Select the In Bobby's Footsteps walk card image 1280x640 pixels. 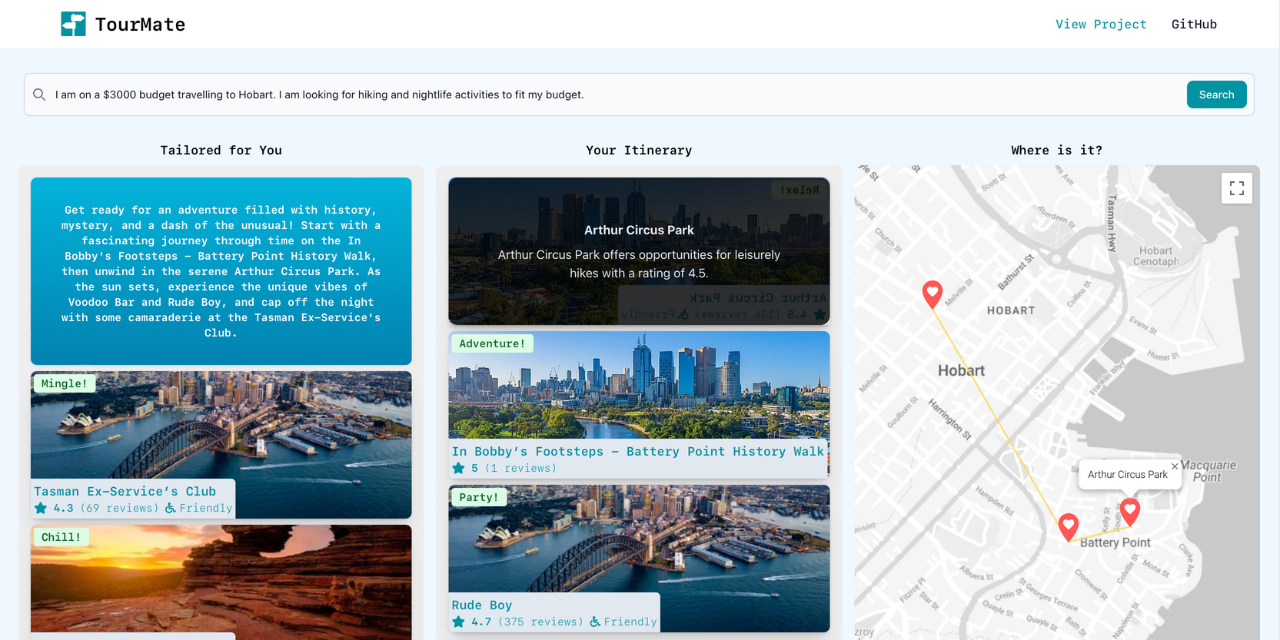pyautogui.click(x=639, y=385)
